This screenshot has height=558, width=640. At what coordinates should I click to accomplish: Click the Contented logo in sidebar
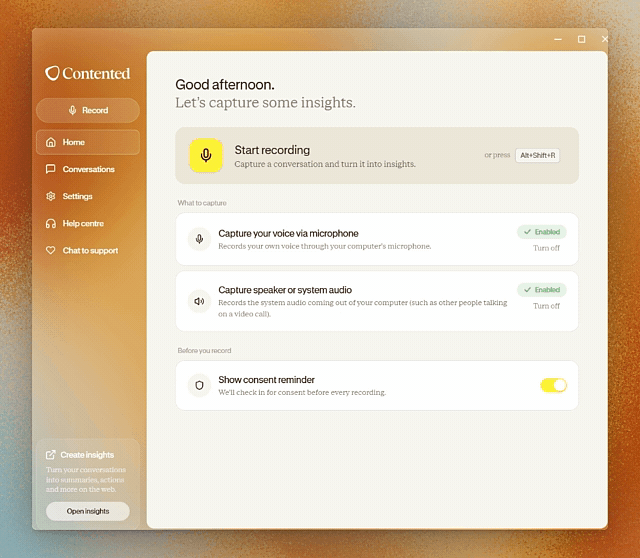[x=87, y=73]
